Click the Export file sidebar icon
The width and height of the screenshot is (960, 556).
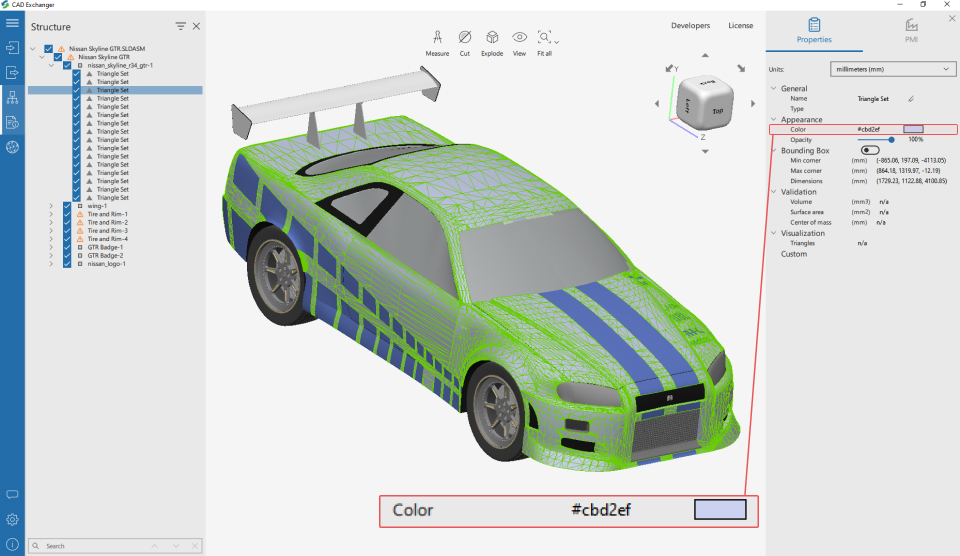tap(12, 72)
